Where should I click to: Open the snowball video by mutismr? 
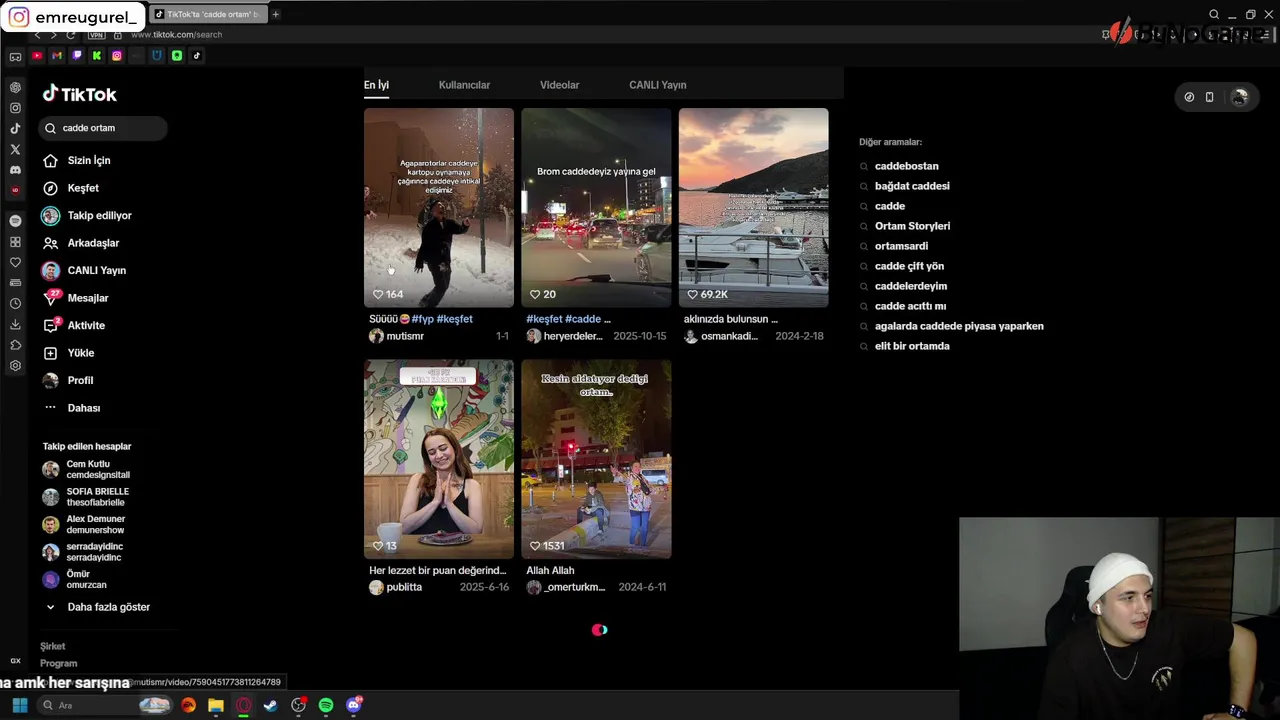point(439,207)
